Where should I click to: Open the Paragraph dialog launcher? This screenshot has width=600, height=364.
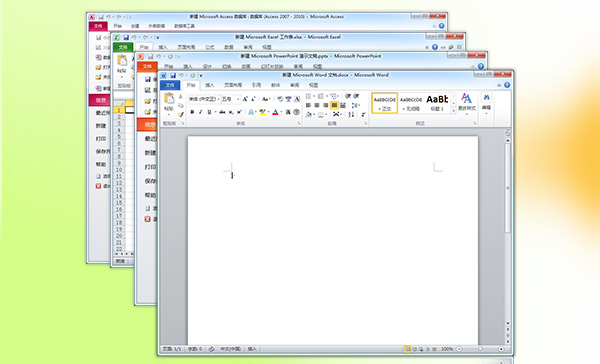point(365,124)
